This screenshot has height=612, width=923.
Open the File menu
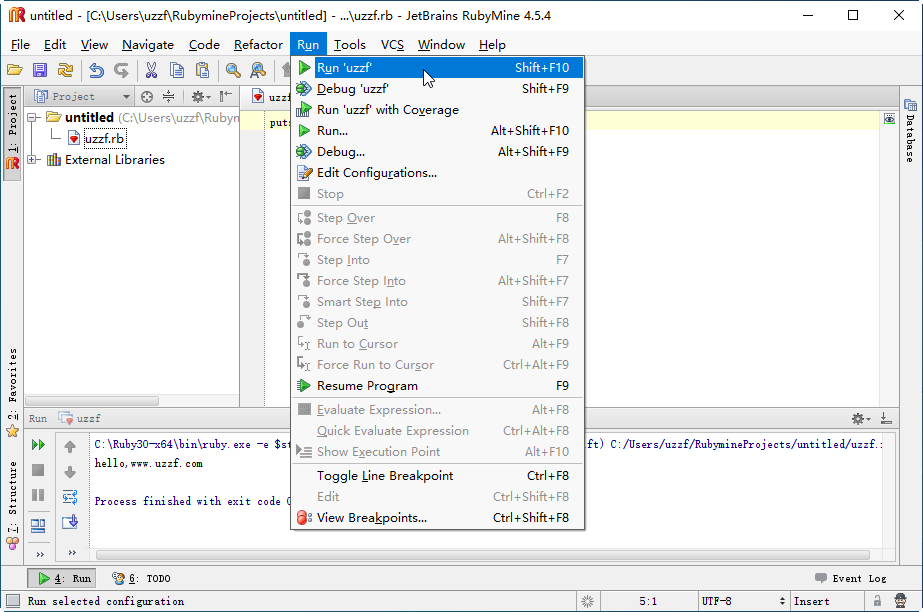20,45
